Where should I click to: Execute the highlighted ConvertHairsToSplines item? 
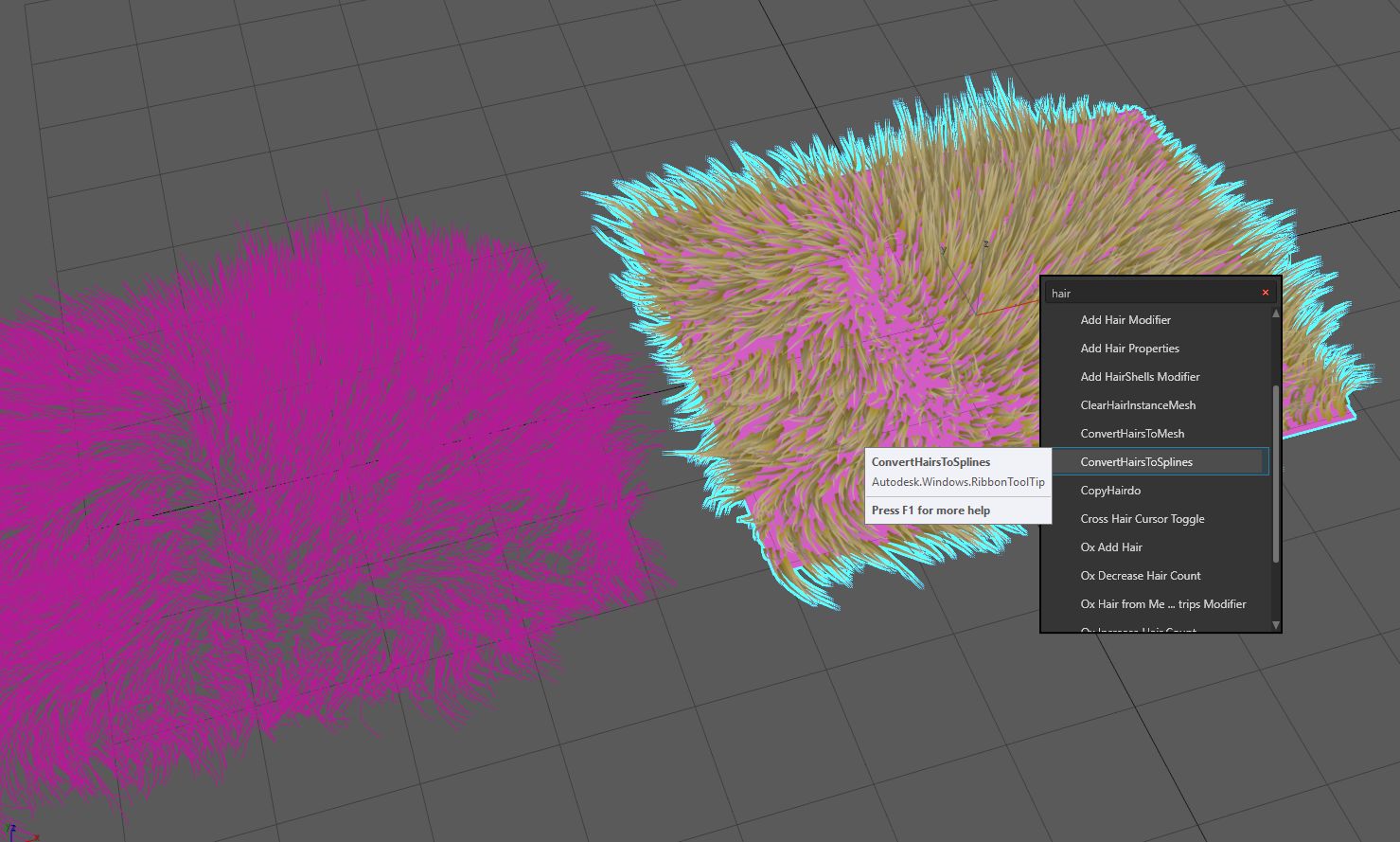click(1136, 462)
